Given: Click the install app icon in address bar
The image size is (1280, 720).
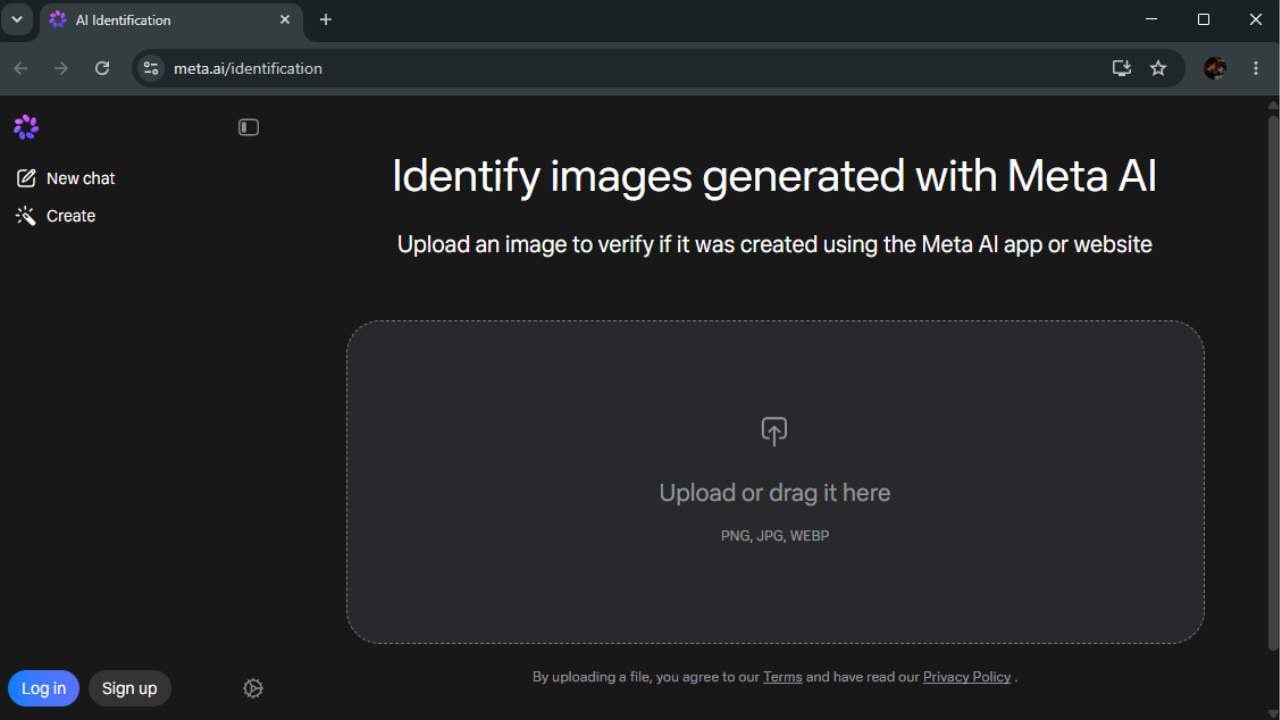Looking at the screenshot, I should pyautogui.click(x=1121, y=68).
